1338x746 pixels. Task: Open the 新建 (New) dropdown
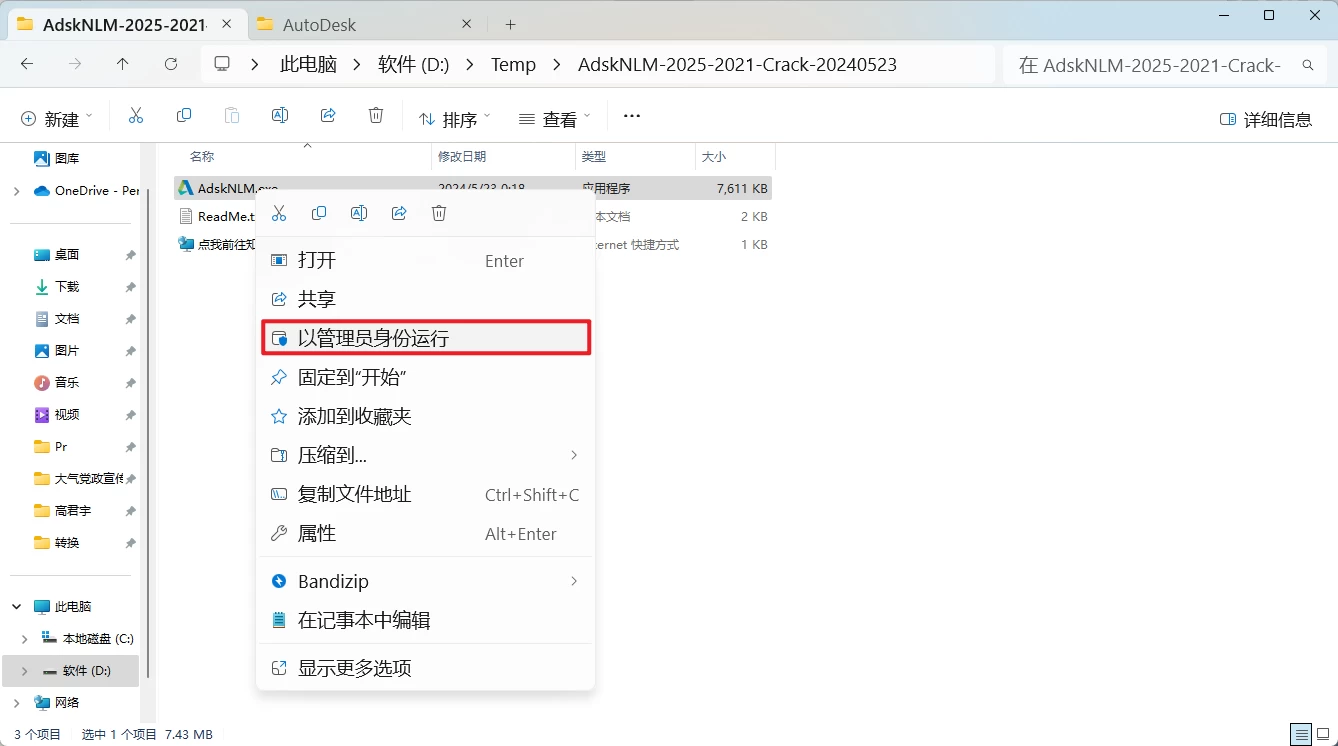(x=57, y=119)
